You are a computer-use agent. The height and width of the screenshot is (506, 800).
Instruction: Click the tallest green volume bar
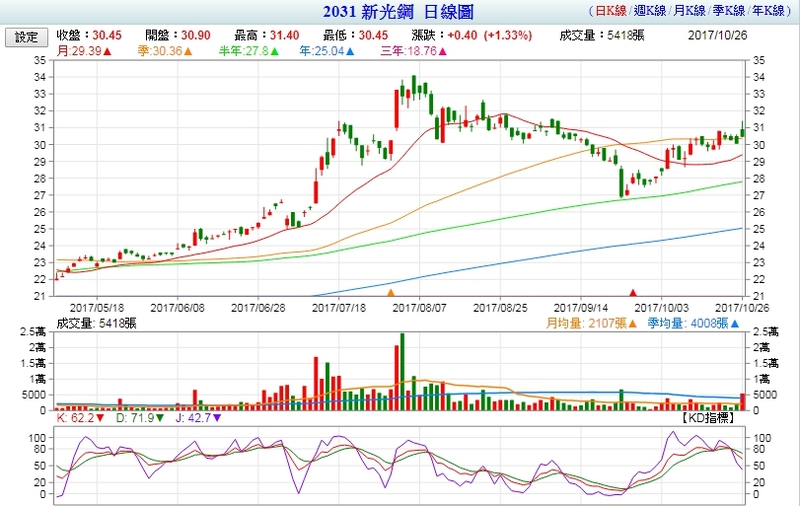402,372
